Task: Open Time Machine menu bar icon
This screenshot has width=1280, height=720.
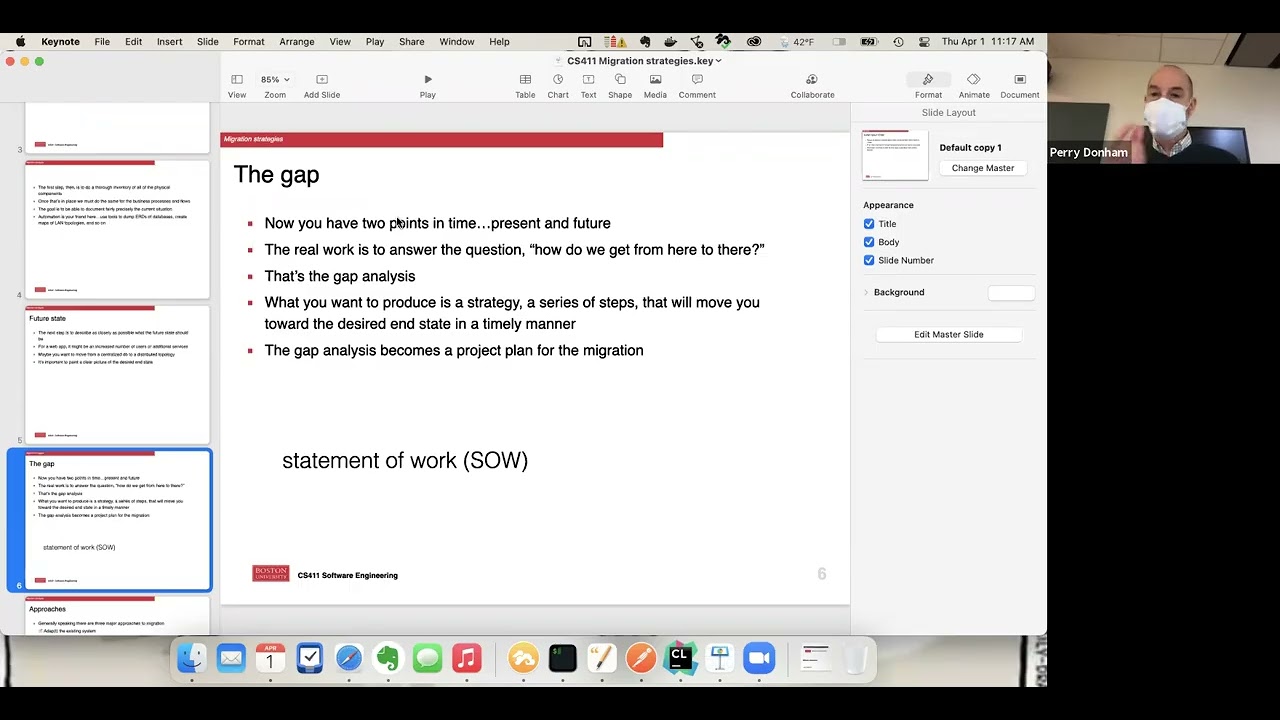Action: coord(898,42)
